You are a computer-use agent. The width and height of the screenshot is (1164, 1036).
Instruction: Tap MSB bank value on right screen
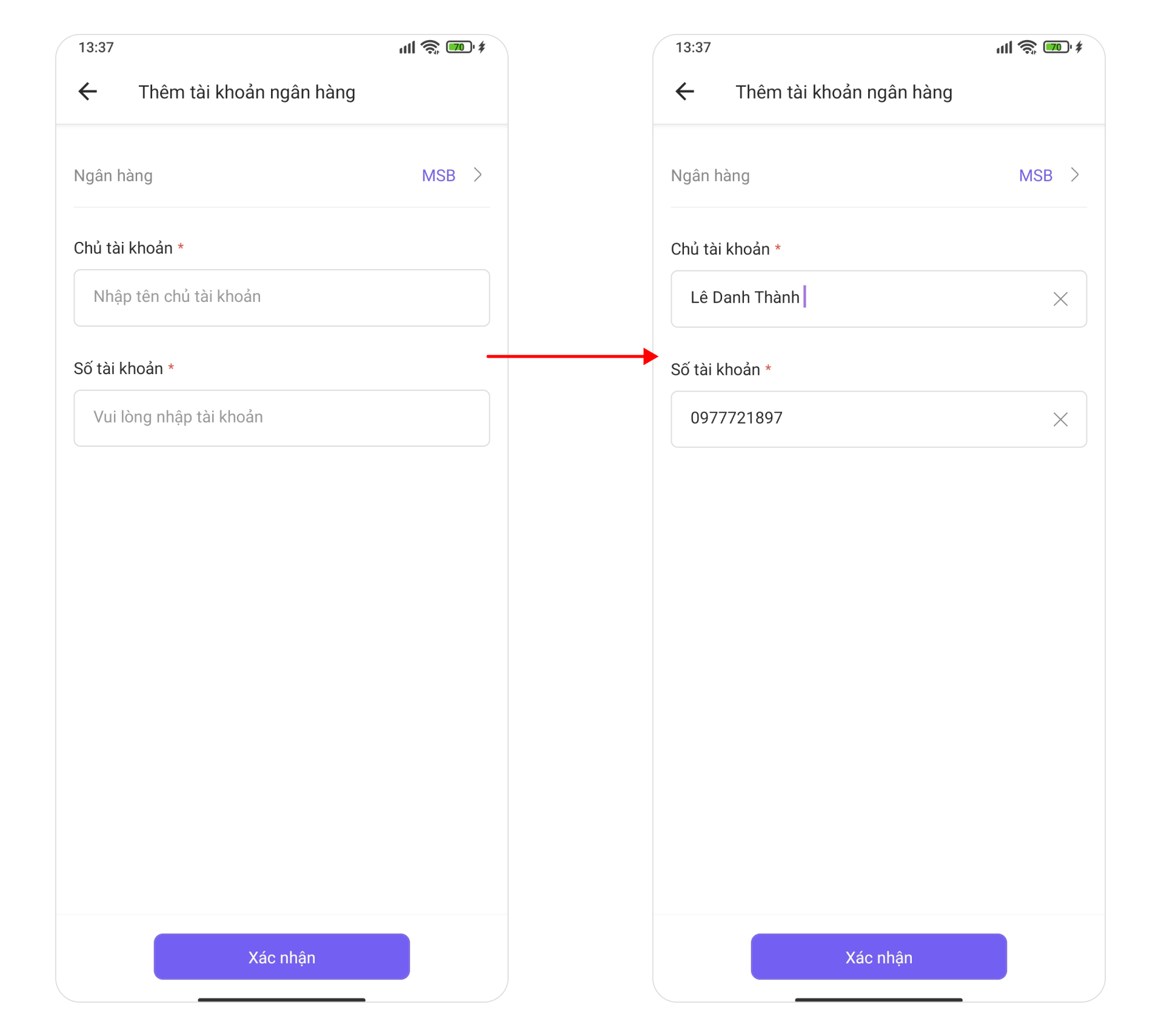click(1035, 176)
